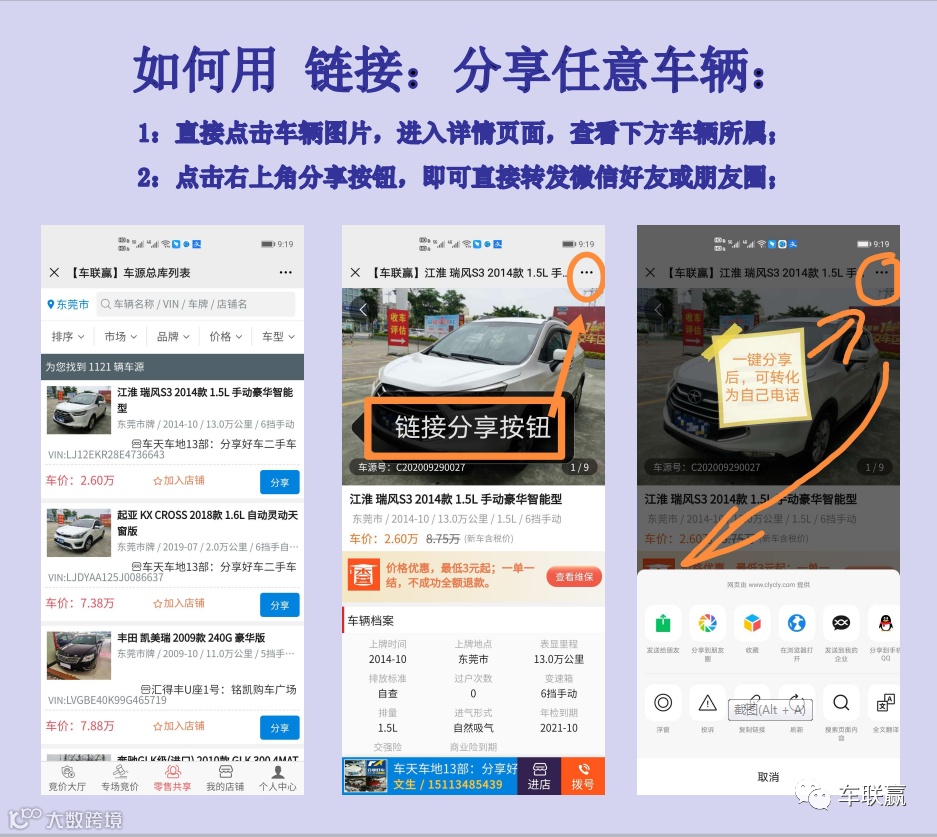This screenshot has height=837, width=937.
Task: Click the 车价: 2.60万 price on middle detail page
Action: click(x=384, y=539)
